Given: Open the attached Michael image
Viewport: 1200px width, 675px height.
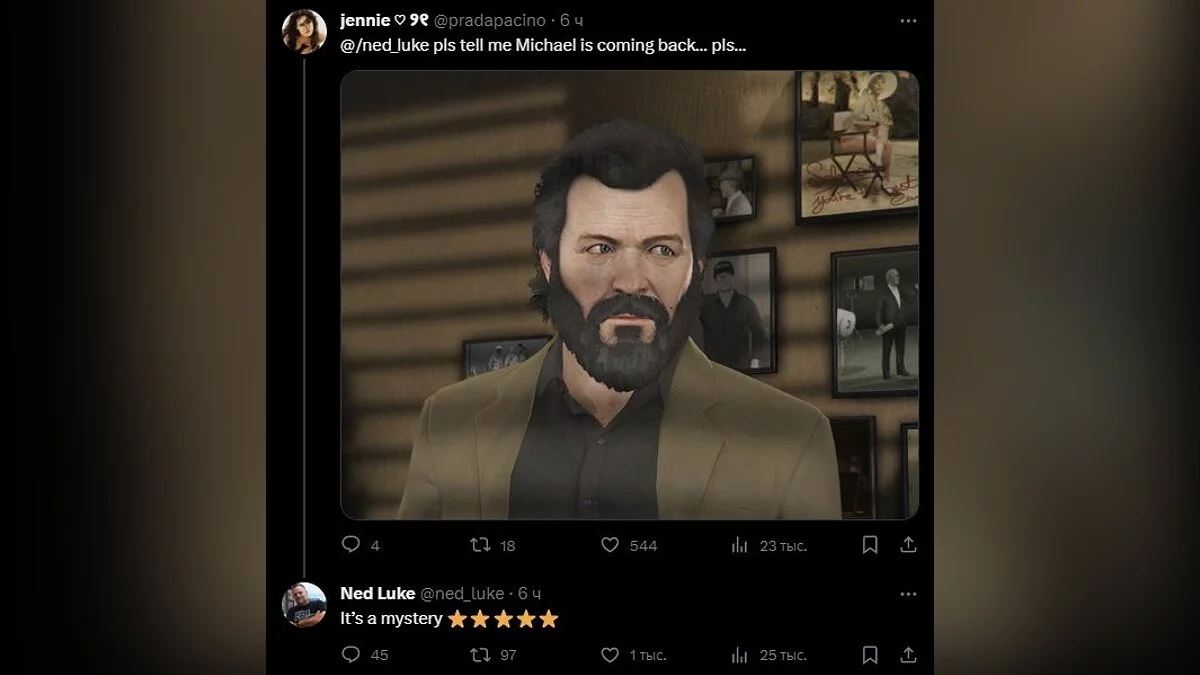Looking at the screenshot, I should pyautogui.click(x=629, y=295).
